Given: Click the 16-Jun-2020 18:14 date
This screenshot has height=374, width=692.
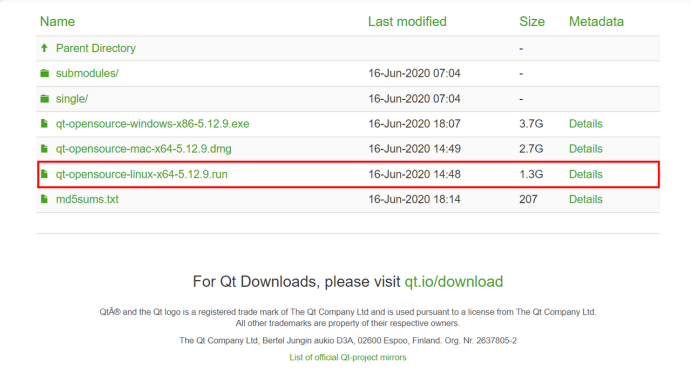Looking at the screenshot, I should coord(414,199).
